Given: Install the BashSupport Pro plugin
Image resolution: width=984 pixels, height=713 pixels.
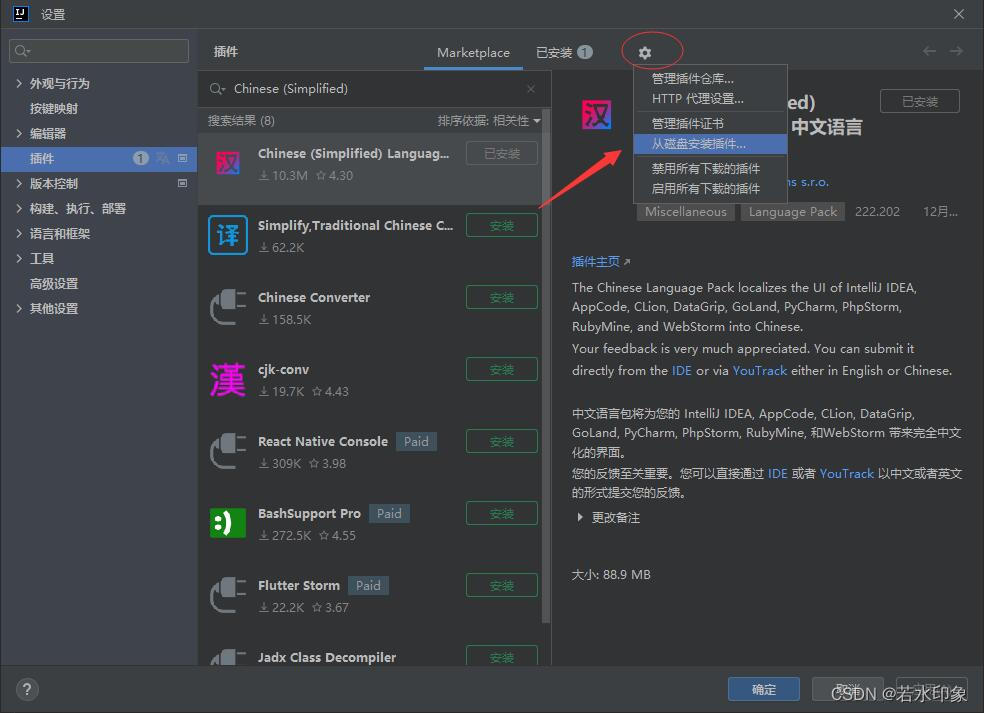Looking at the screenshot, I should (x=501, y=513).
